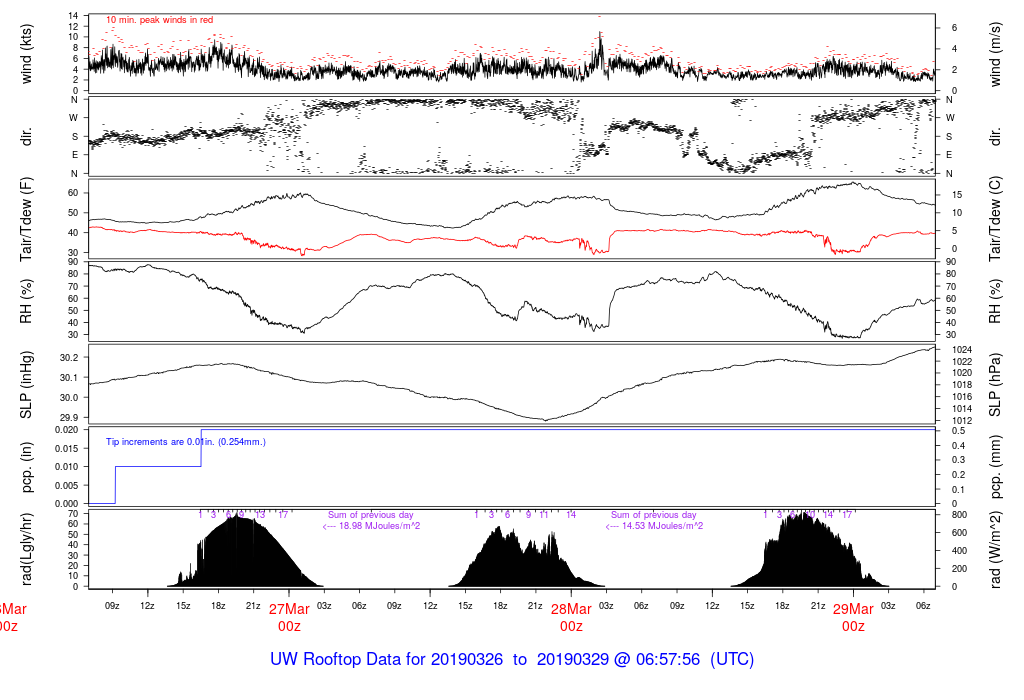The width and height of the screenshot is (1024, 700).
Task: Click the 'UW Rooftop Data for 20190326' title
Action: 387,659
